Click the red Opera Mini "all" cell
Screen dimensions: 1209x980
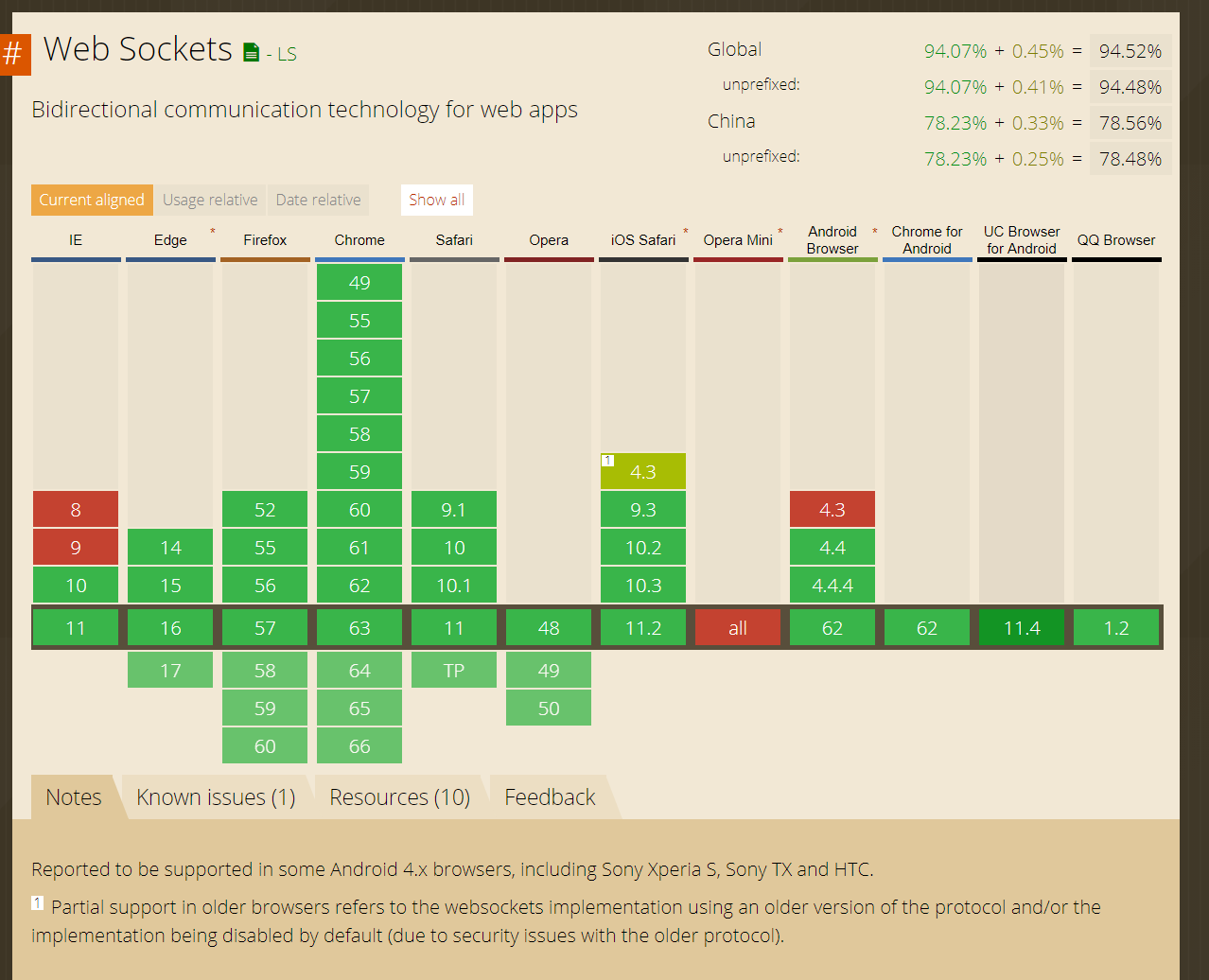pyautogui.click(x=738, y=627)
